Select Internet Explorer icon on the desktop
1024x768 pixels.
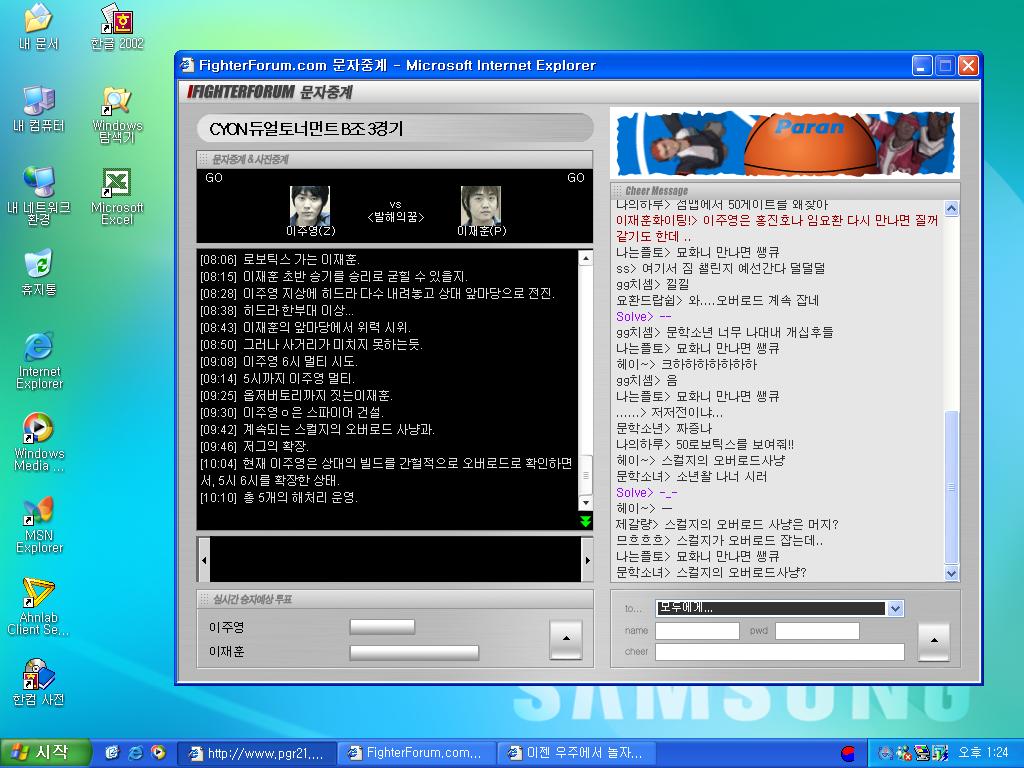(39, 360)
